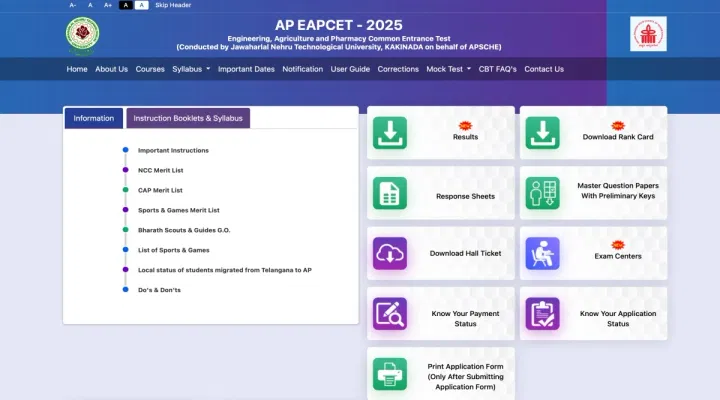
Task: Open the CAP Merit List link
Action: coord(160,190)
